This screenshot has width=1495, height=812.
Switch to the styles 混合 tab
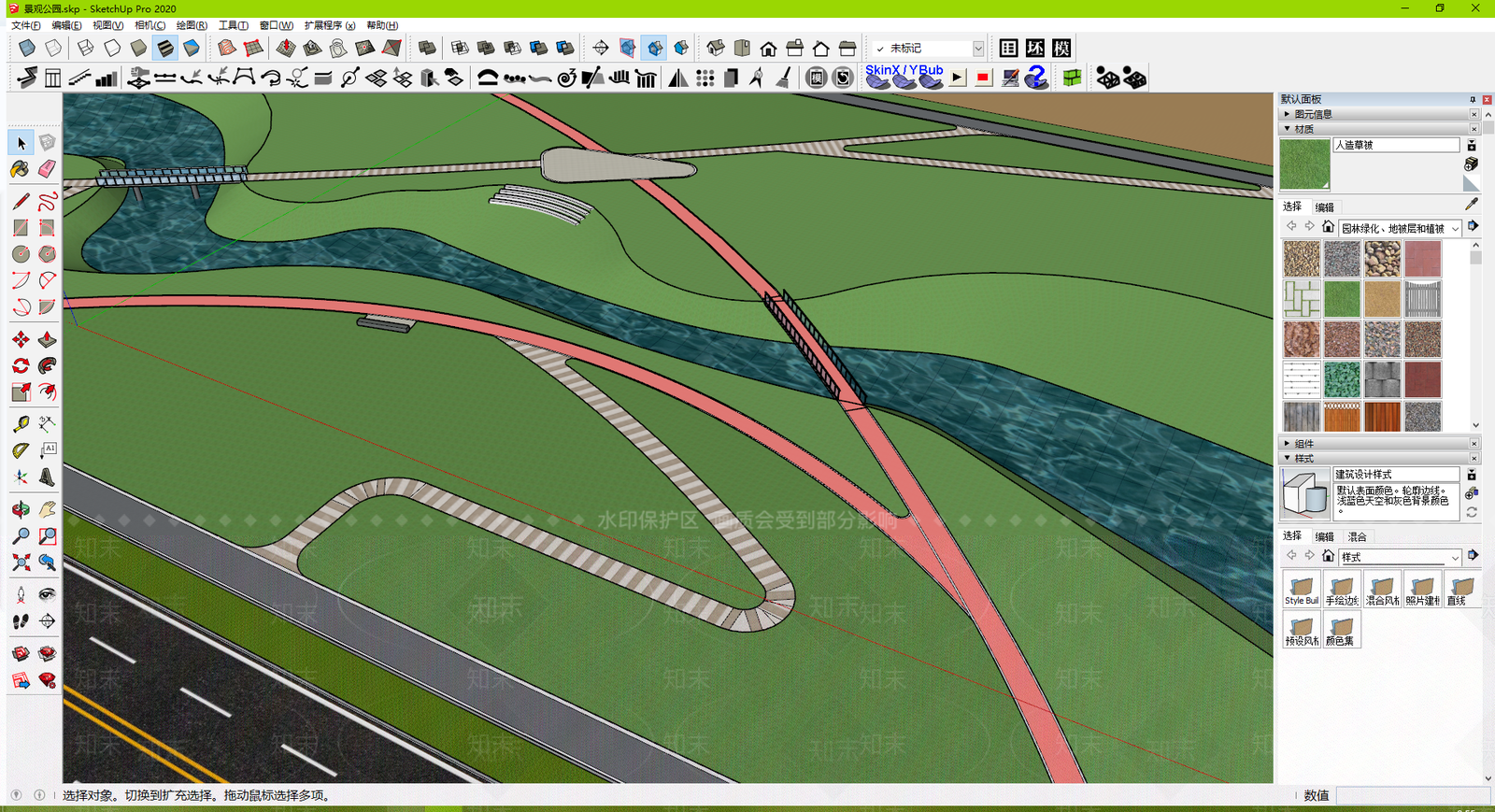pyautogui.click(x=1357, y=536)
